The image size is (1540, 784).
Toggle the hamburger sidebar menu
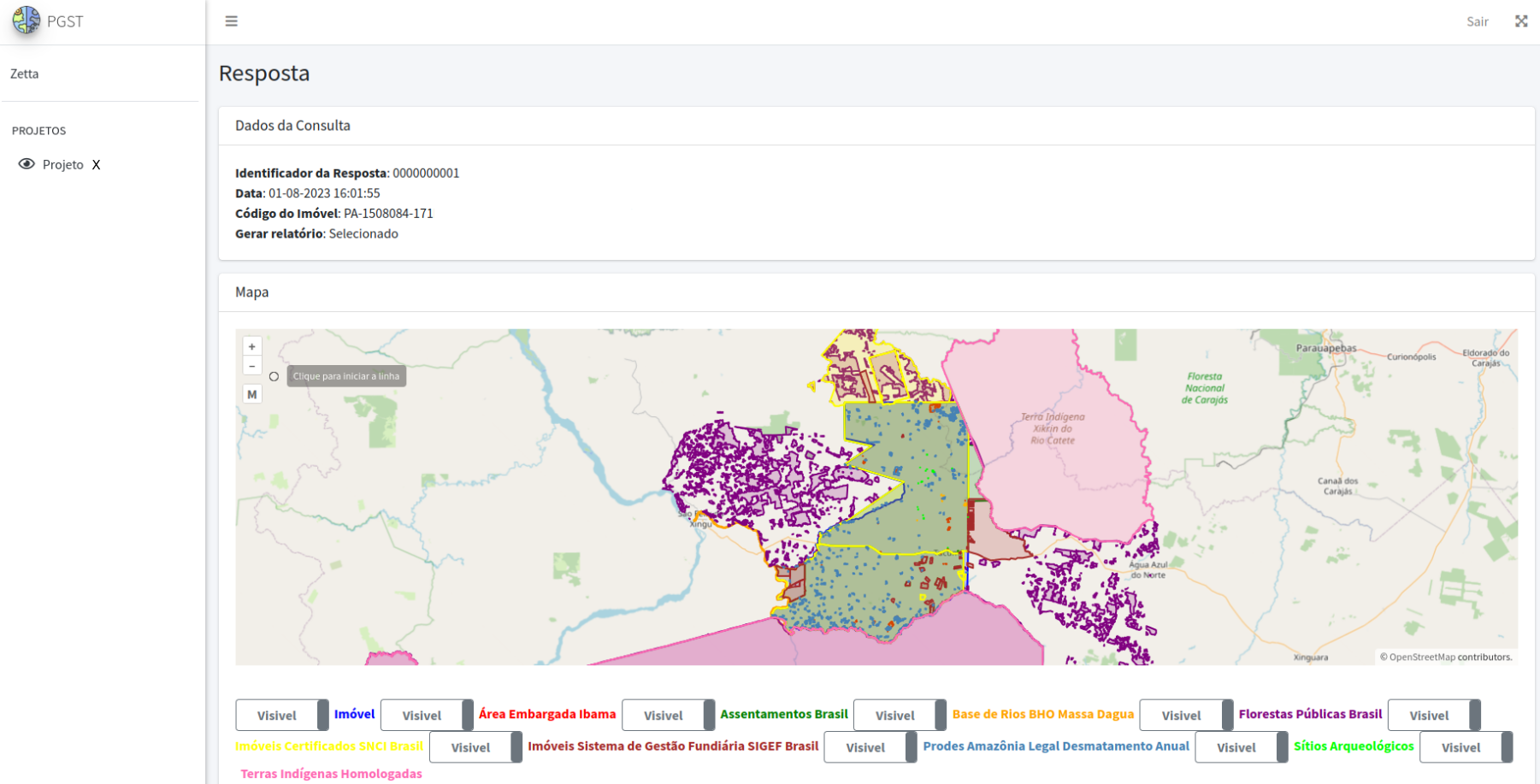[x=231, y=21]
